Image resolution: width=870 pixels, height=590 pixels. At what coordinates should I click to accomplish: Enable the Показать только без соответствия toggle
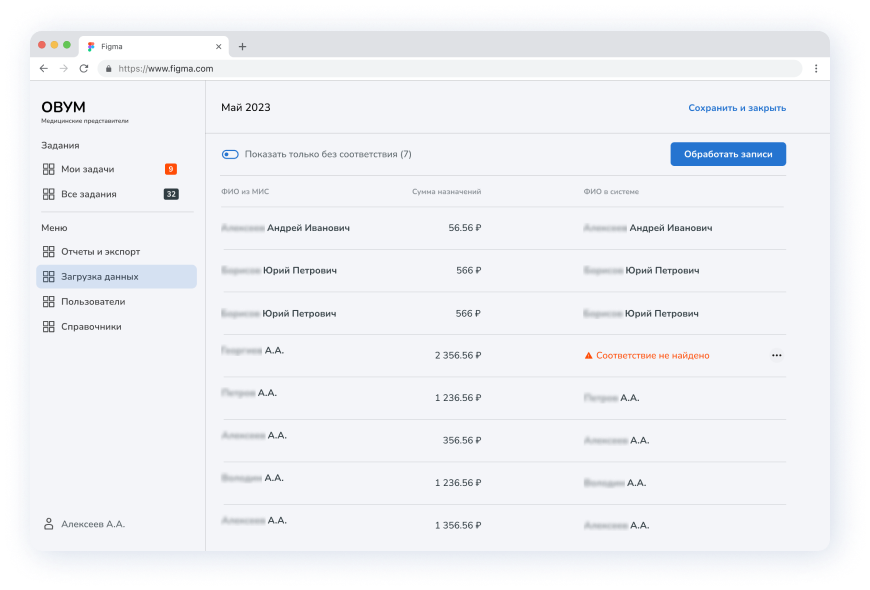coord(229,153)
